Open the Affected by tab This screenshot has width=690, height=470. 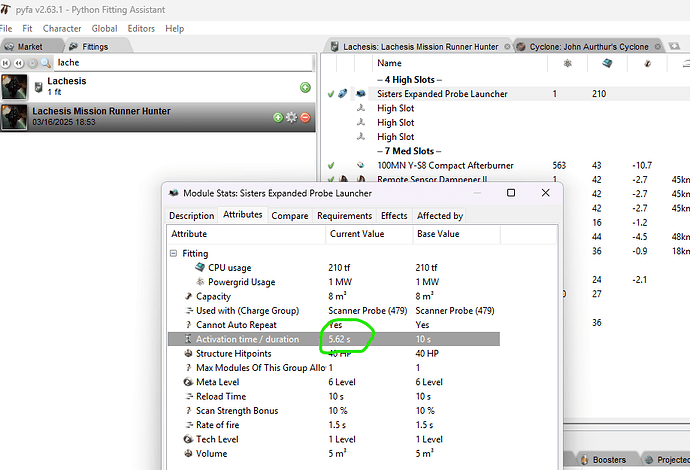point(440,216)
